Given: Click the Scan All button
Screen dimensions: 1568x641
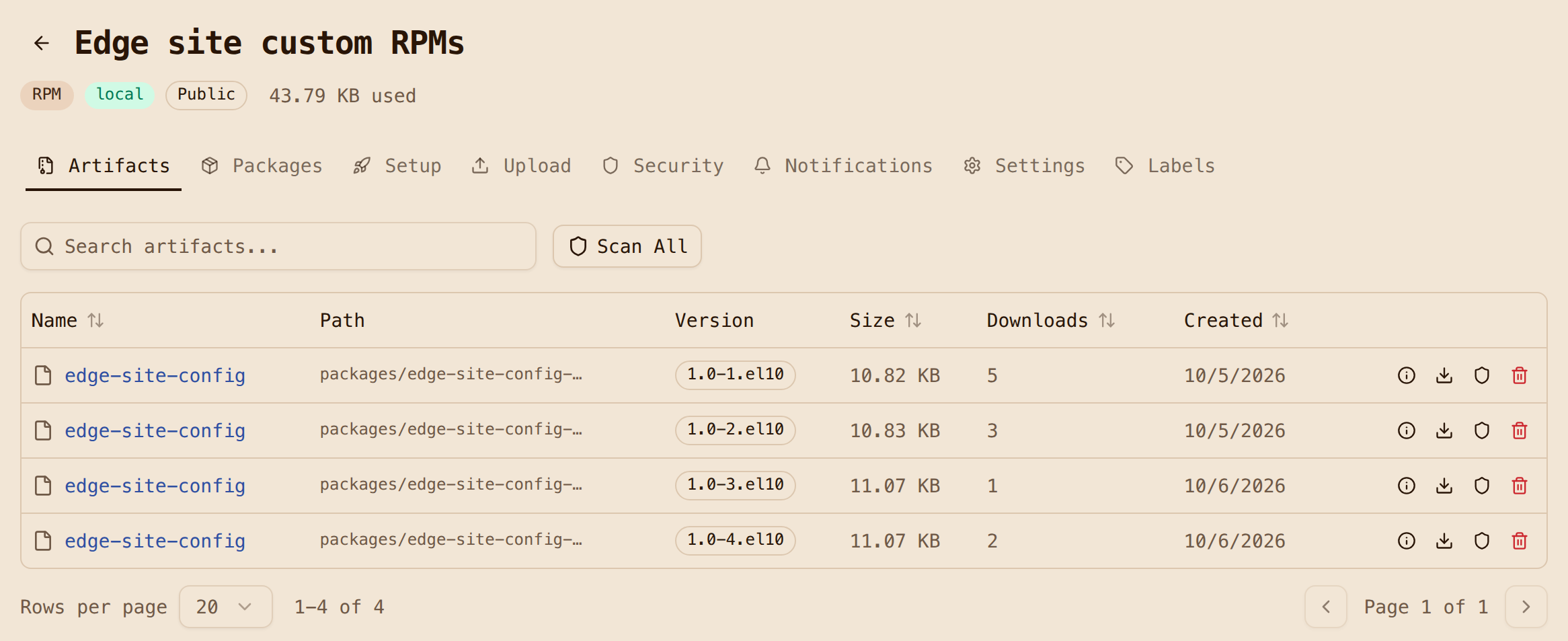Looking at the screenshot, I should [627, 246].
